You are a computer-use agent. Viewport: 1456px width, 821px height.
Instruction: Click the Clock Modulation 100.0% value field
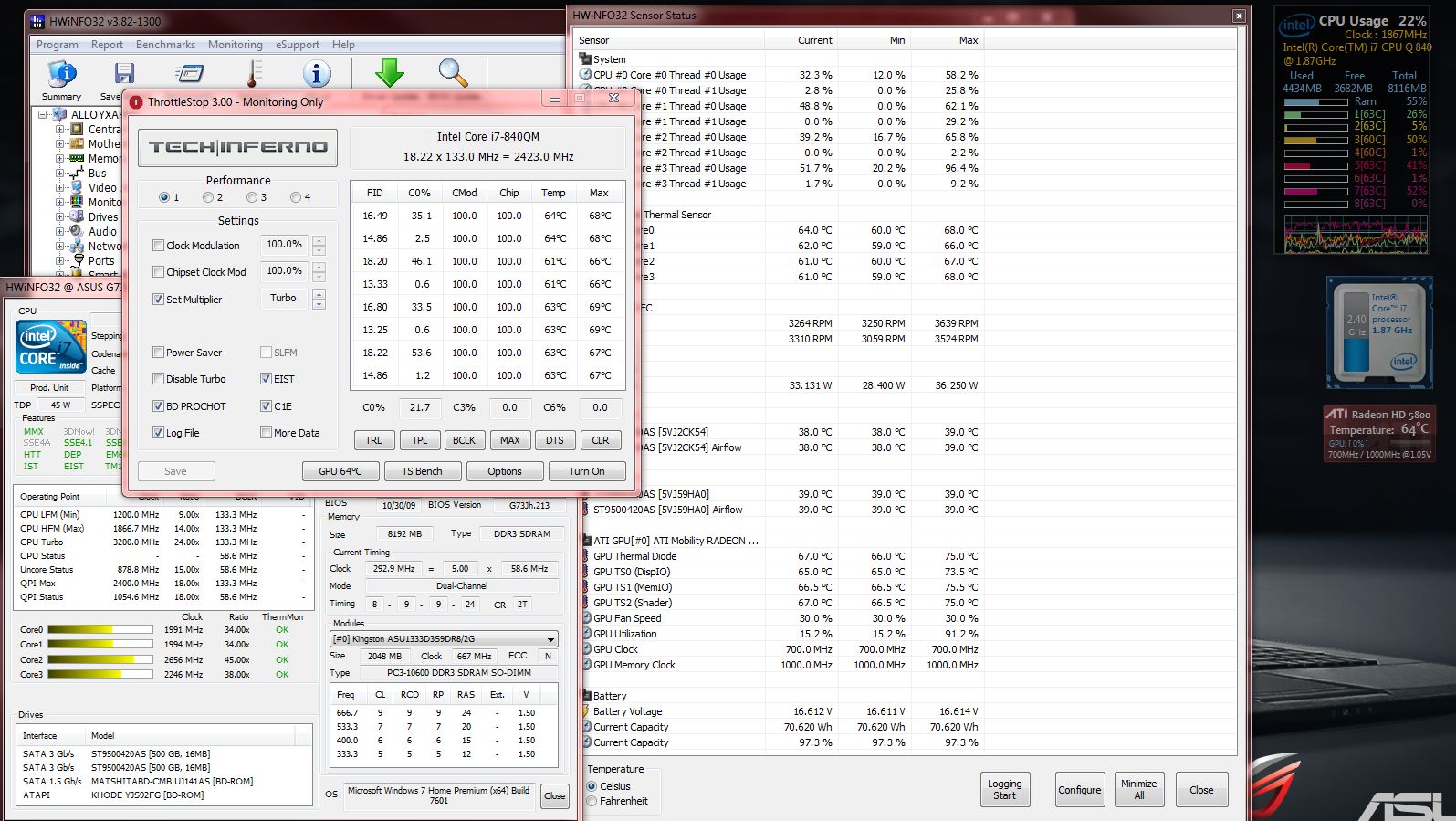(x=284, y=245)
